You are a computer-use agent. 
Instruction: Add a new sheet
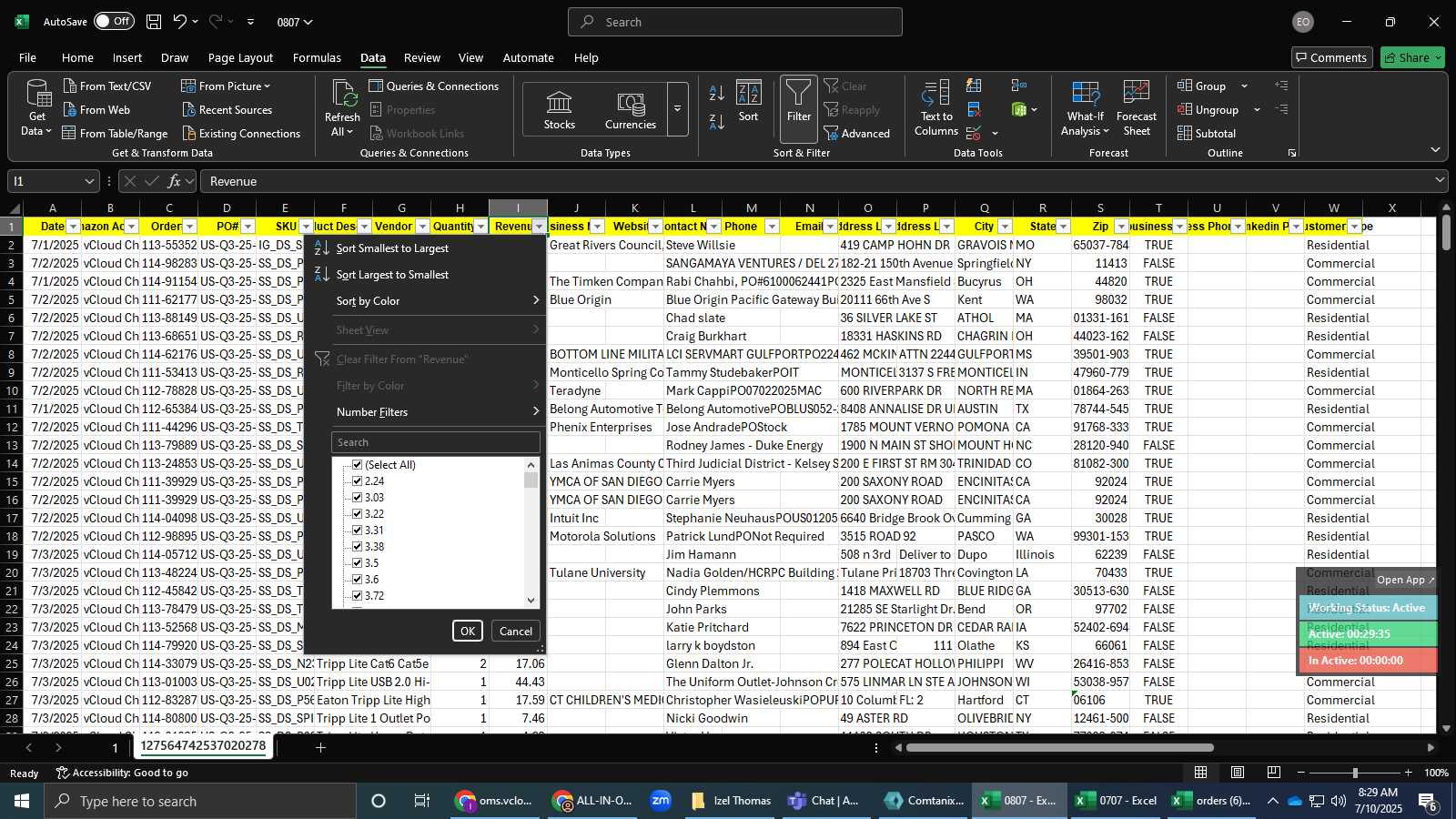320,747
